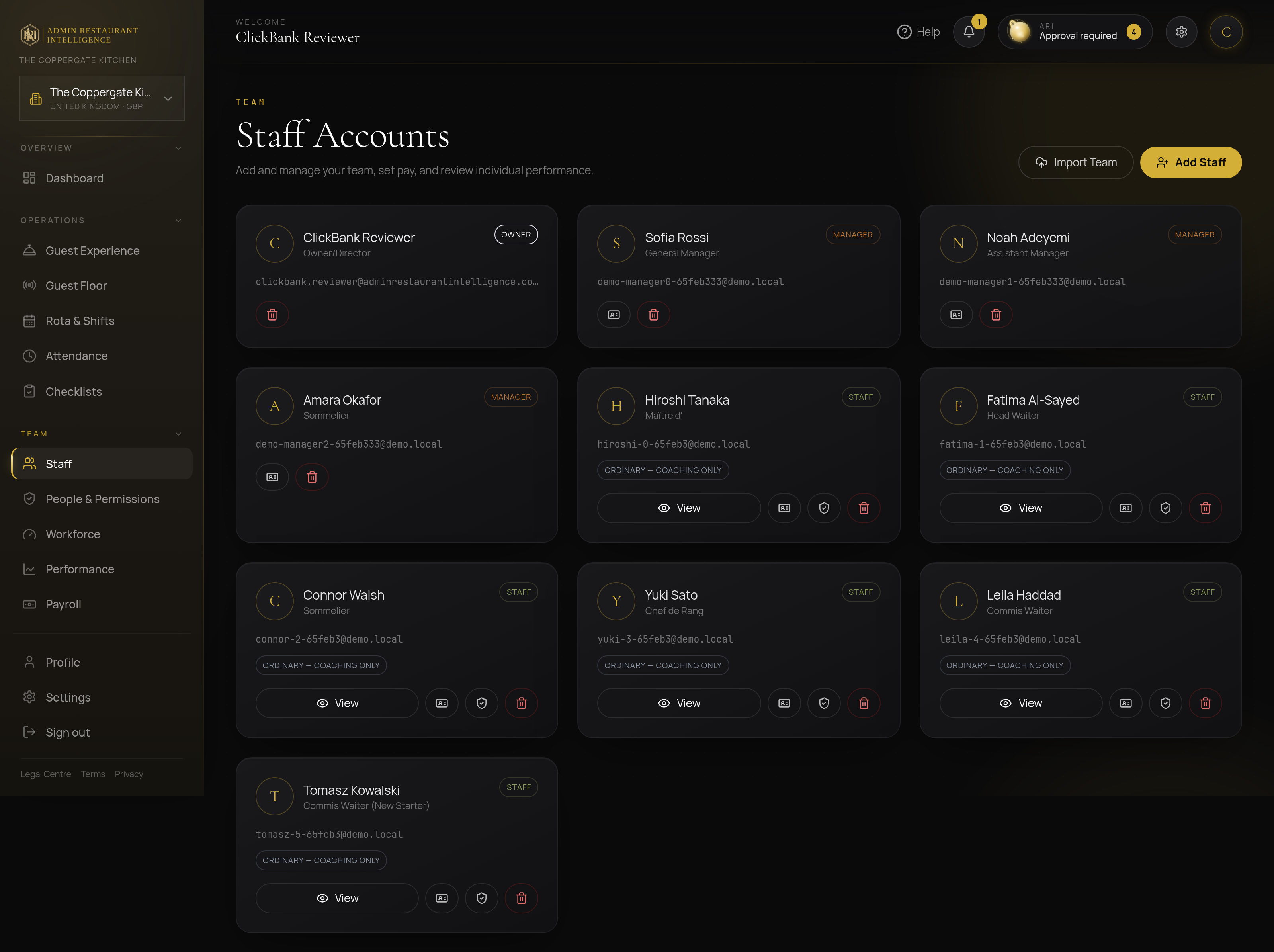This screenshot has height=952, width=1274.
Task: Click Tomasz Kowalski's shield icon
Action: coord(481,898)
